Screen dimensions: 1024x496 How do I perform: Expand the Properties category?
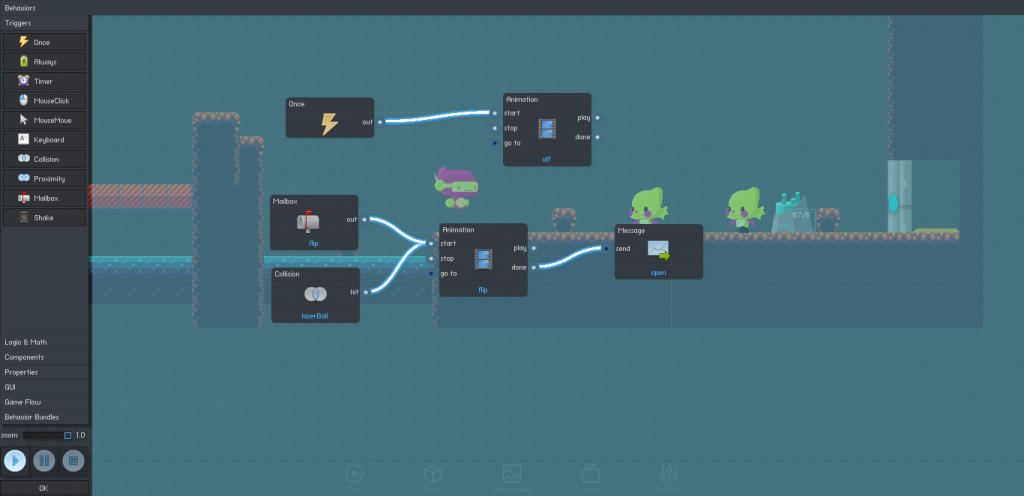[x=44, y=372]
